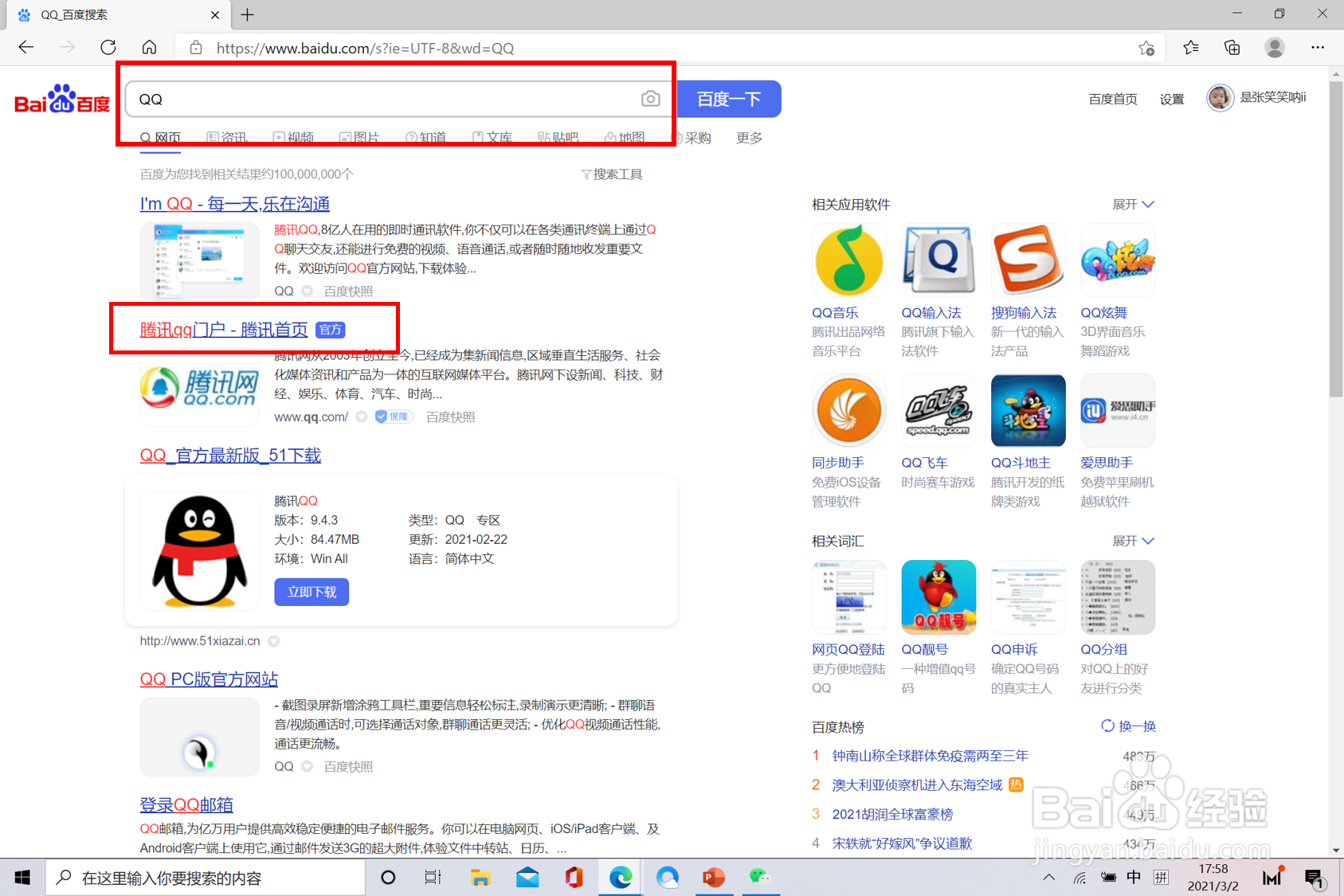The image size is (1344, 896).
Task: Open File Explorer from taskbar
Action: (x=480, y=878)
